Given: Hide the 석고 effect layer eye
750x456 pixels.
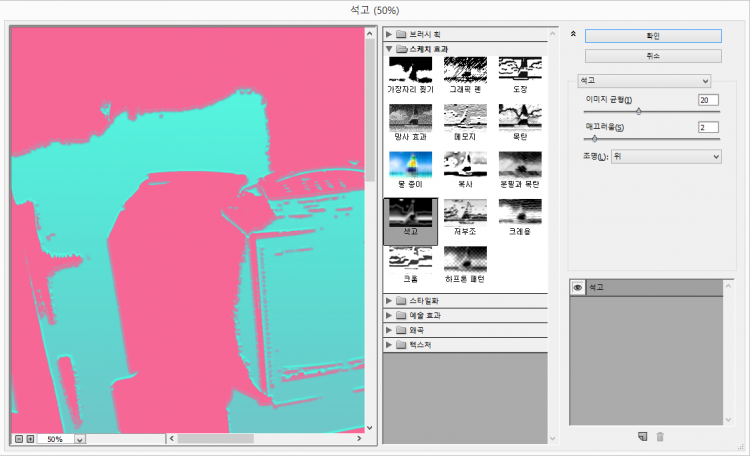Looking at the screenshot, I should (578, 287).
